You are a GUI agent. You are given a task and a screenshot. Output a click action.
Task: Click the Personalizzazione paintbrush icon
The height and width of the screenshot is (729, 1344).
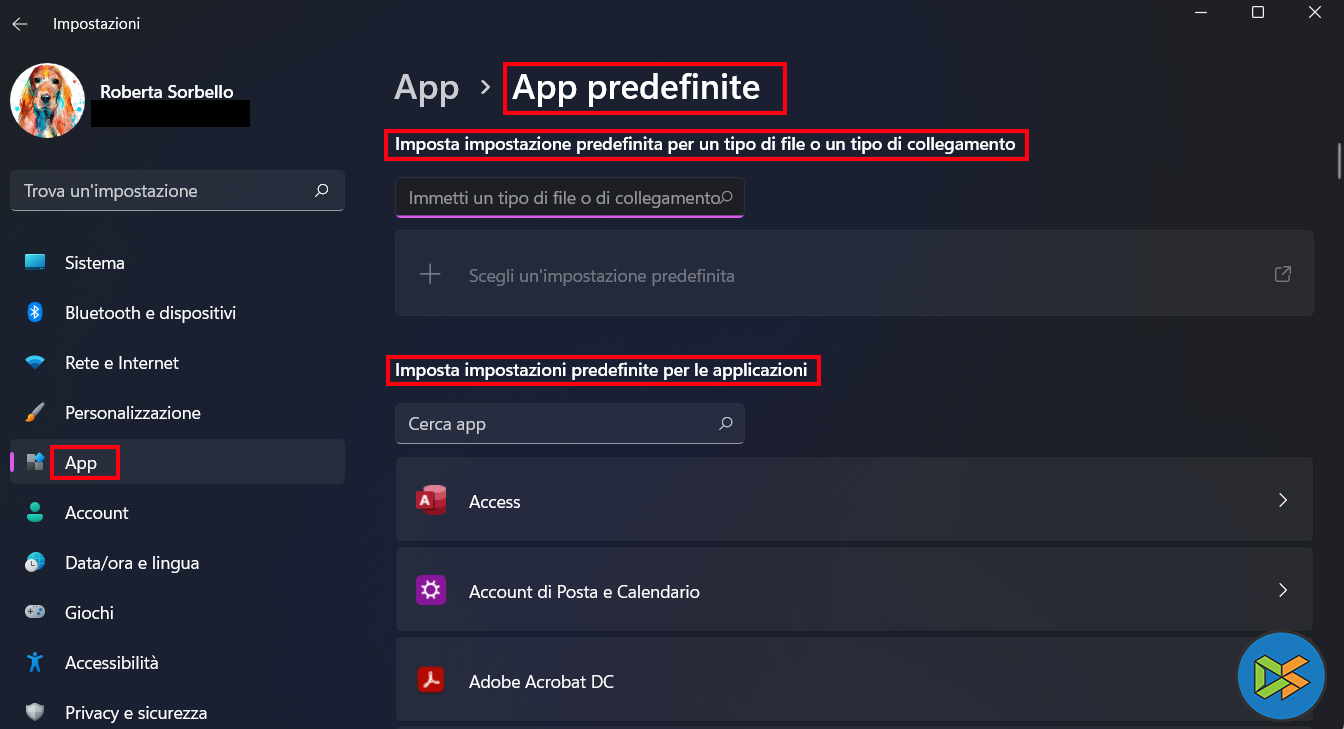pyautogui.click(x=35, y=413)
